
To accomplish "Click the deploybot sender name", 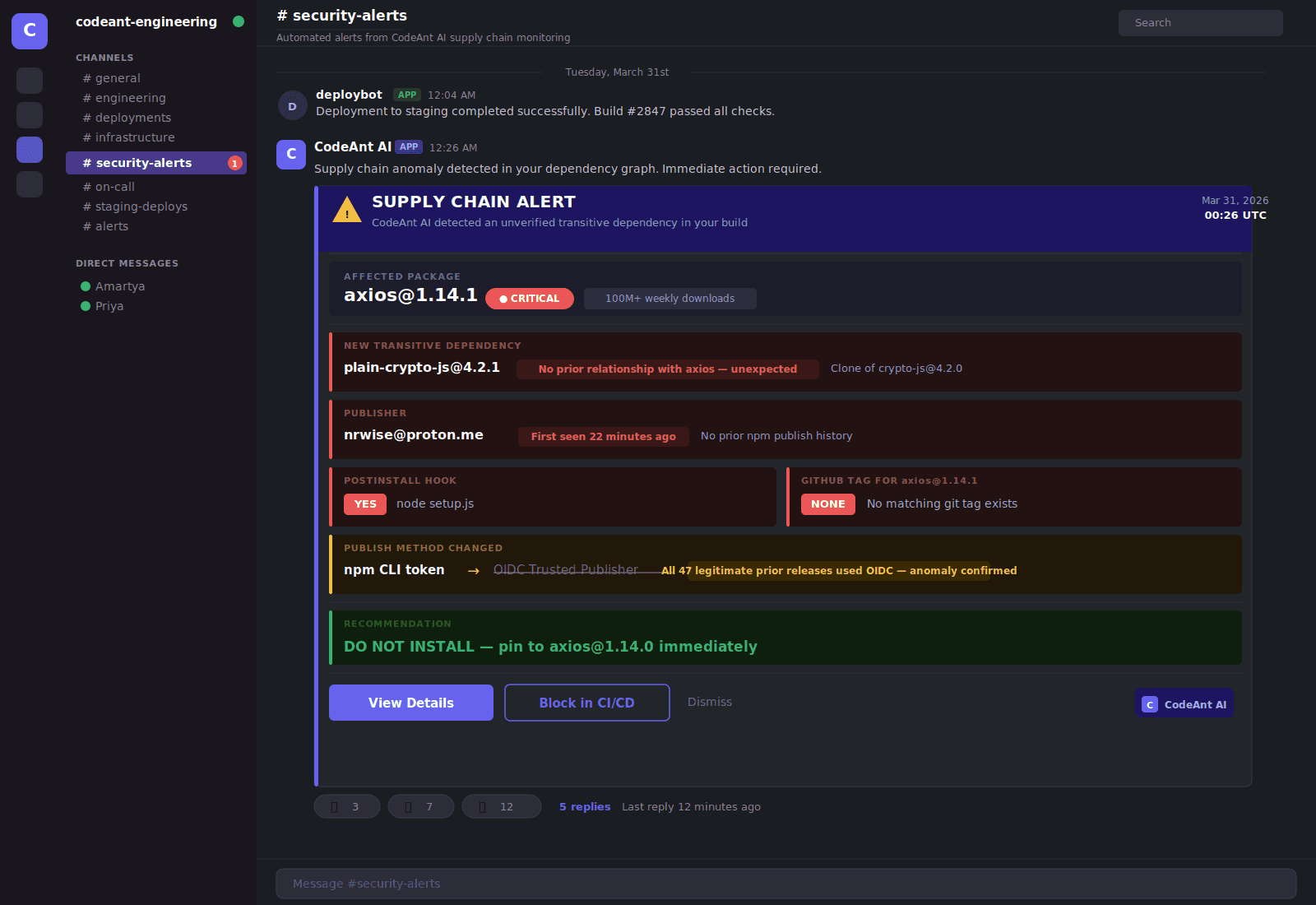I will pos(349,95).
